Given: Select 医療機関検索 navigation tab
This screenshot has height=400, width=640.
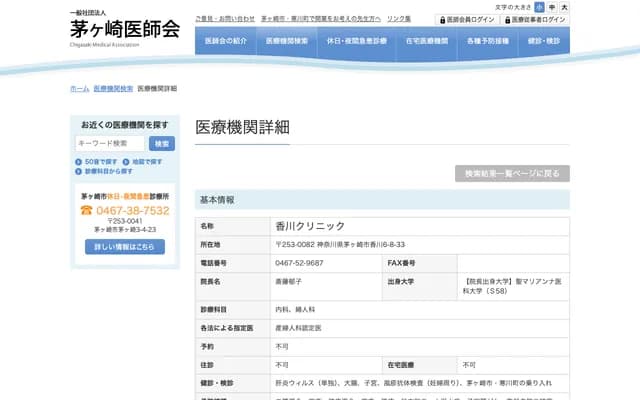Looking at the screenshot, I should pos(294,42).
